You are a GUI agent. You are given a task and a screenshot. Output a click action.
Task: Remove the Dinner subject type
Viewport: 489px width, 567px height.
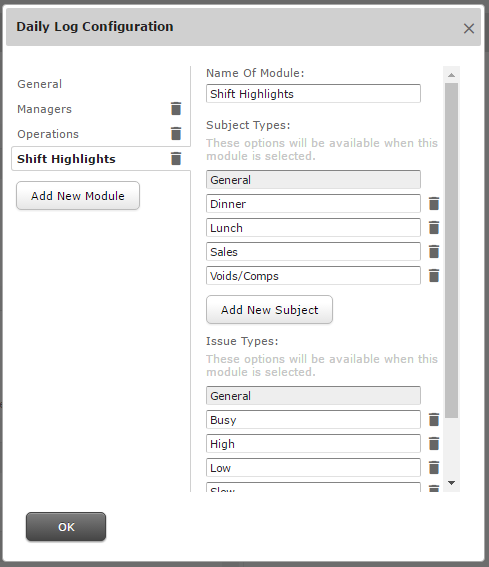(434, 204)
